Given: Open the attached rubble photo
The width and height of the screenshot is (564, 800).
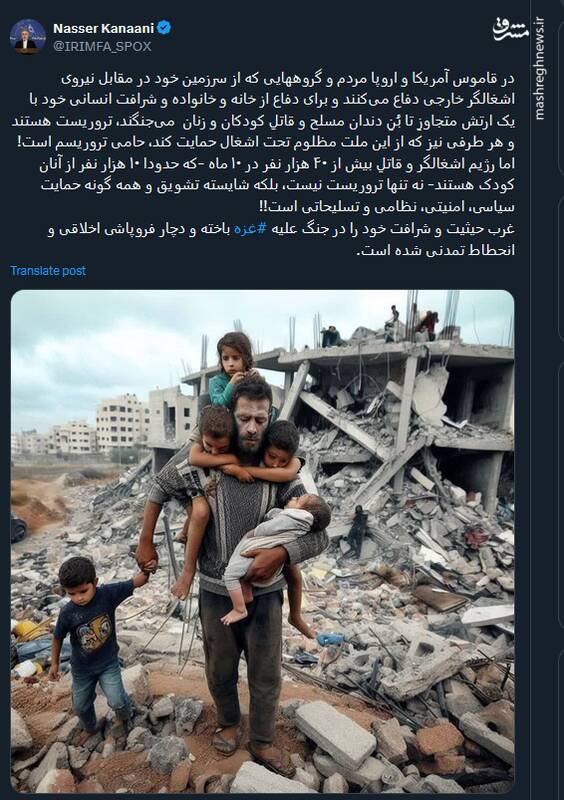Looking at the screenshot, I should (262, 541).
